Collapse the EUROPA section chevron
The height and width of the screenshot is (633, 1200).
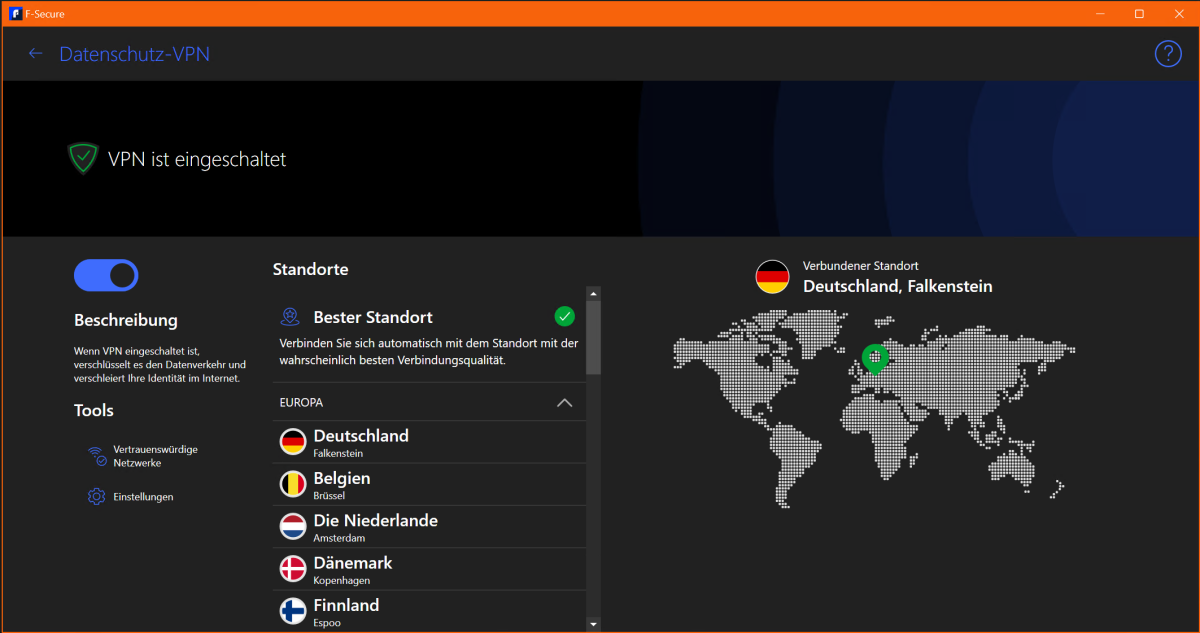(x=564, y=402)
